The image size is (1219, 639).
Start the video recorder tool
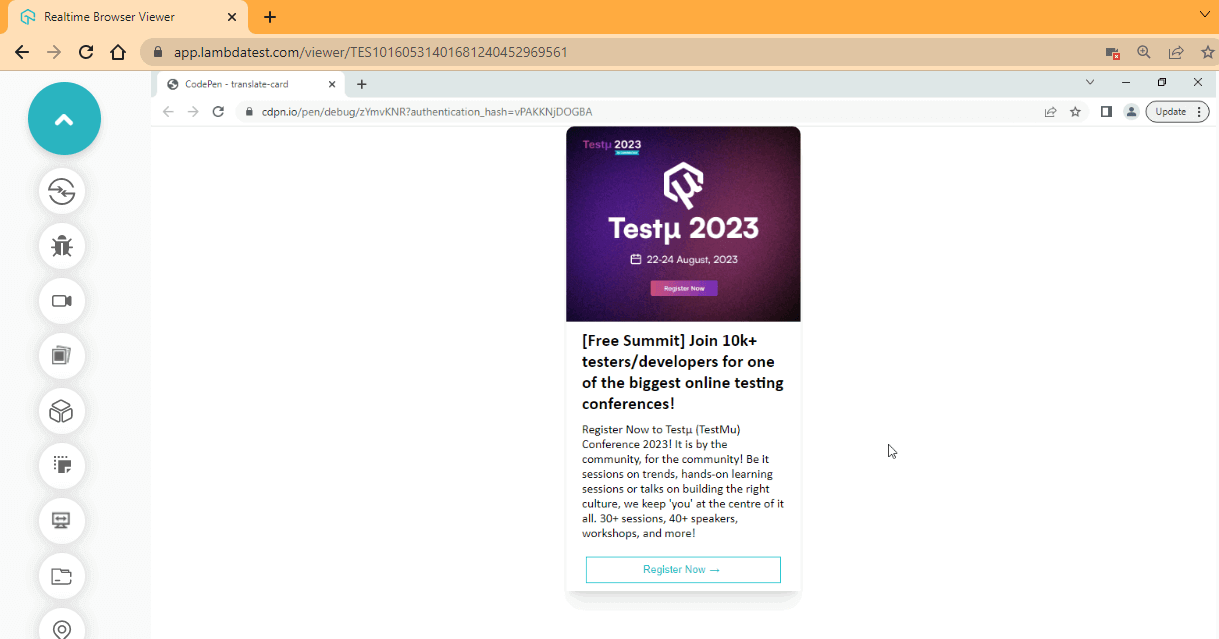62,301
